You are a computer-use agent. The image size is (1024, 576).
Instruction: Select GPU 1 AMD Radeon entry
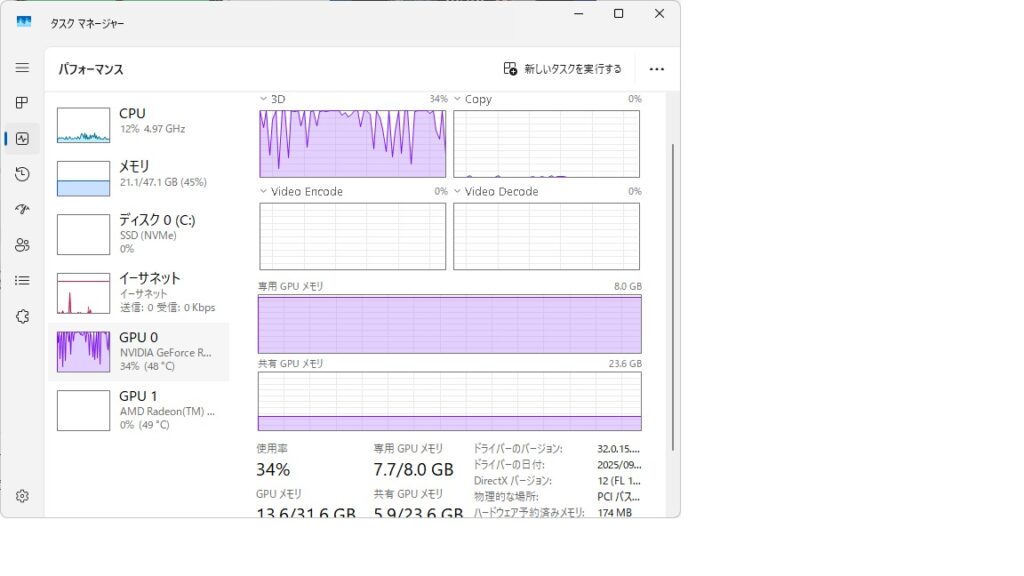138,409
